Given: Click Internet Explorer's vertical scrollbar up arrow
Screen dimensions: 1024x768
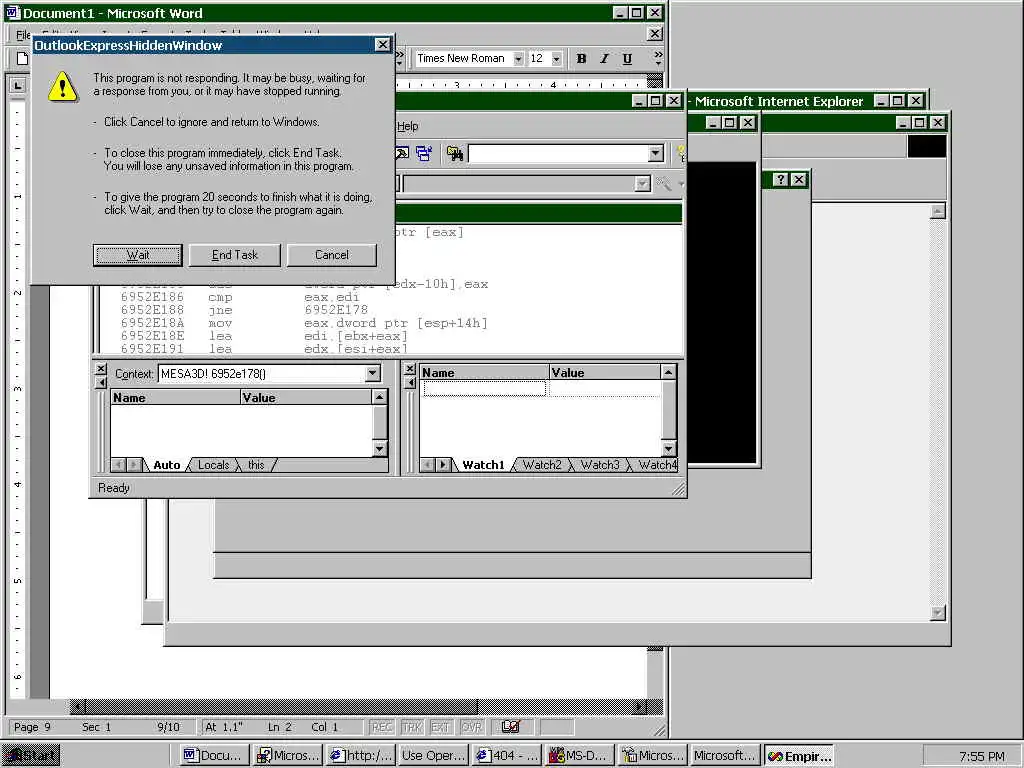Looking at the screenshot, I should [938, 211].
